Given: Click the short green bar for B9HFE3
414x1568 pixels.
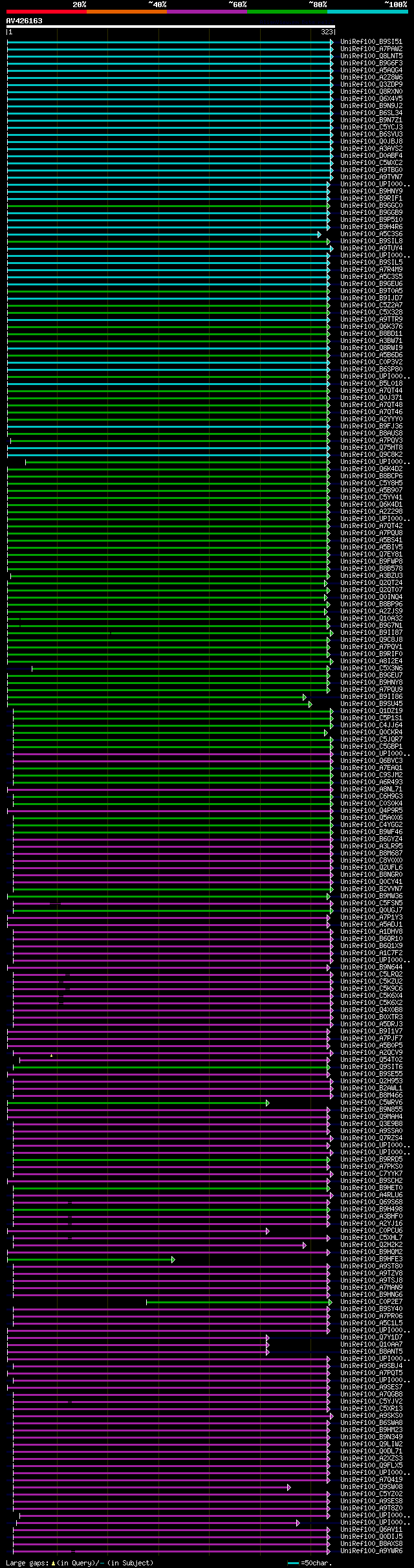Looking at the screenshot, I should (91, 1259).
